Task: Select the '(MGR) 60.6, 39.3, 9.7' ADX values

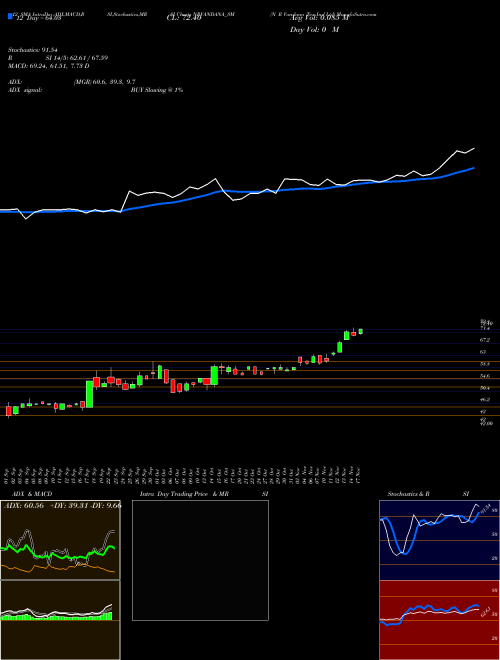Action: pos(104,82)
